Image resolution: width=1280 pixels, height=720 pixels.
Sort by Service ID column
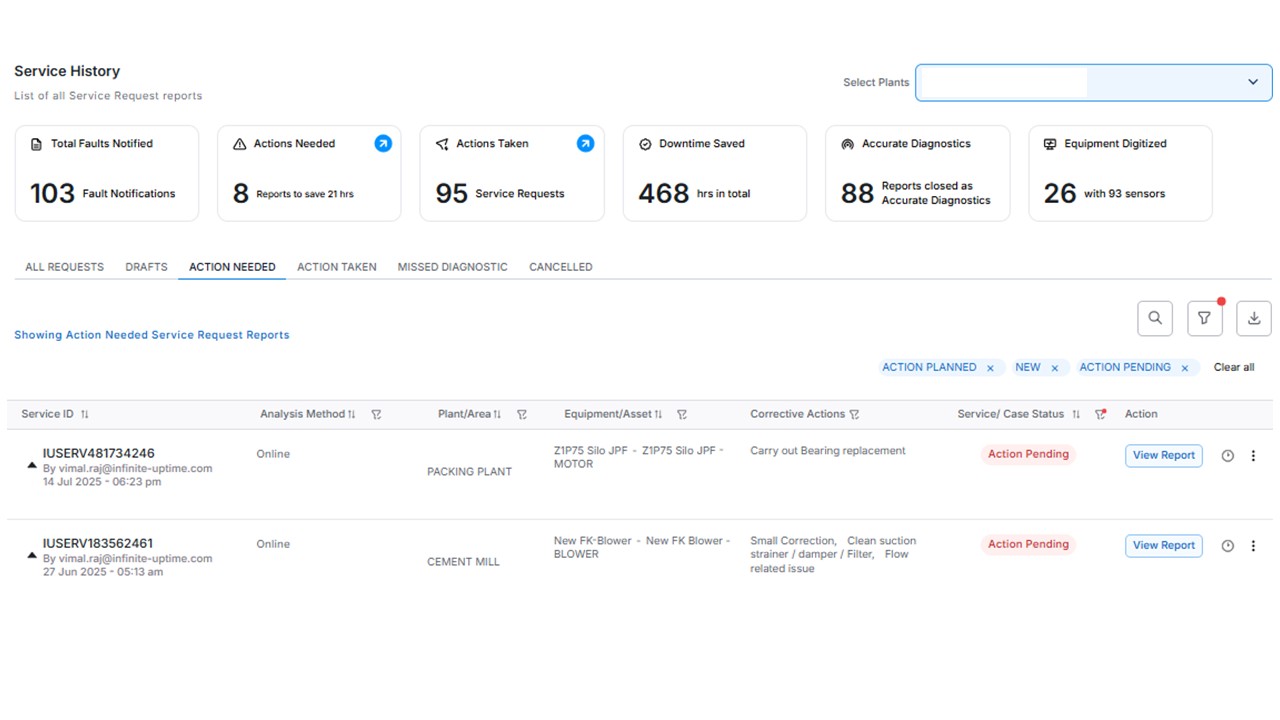[85, 414]
